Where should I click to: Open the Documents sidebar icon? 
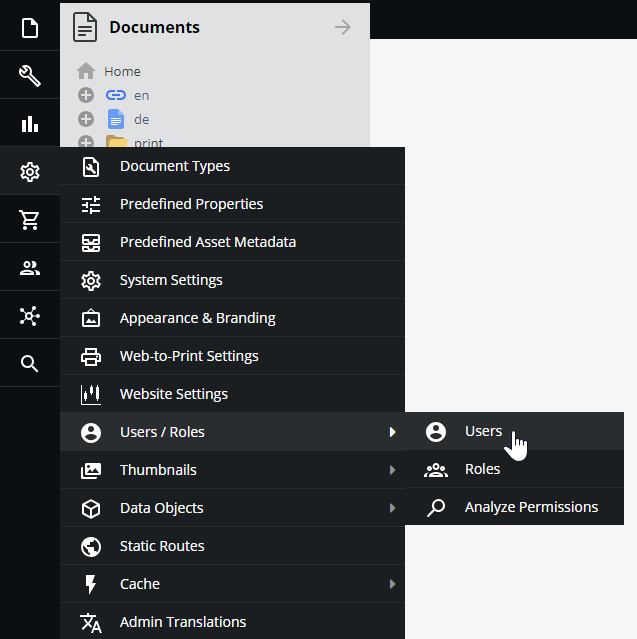(x=30, y=27)
